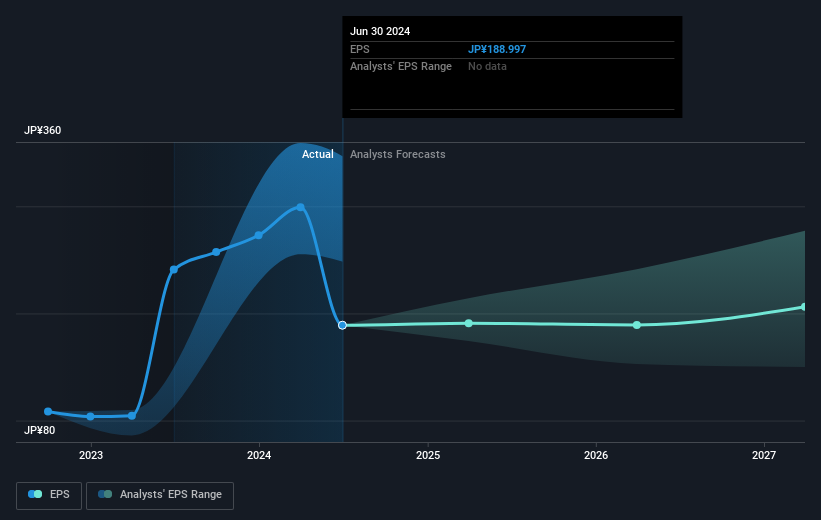Image resolution: width=821 pixels, height=520 pixels.
Task: Click the 2024 x-axis label
Action: [x=259, y=455]
